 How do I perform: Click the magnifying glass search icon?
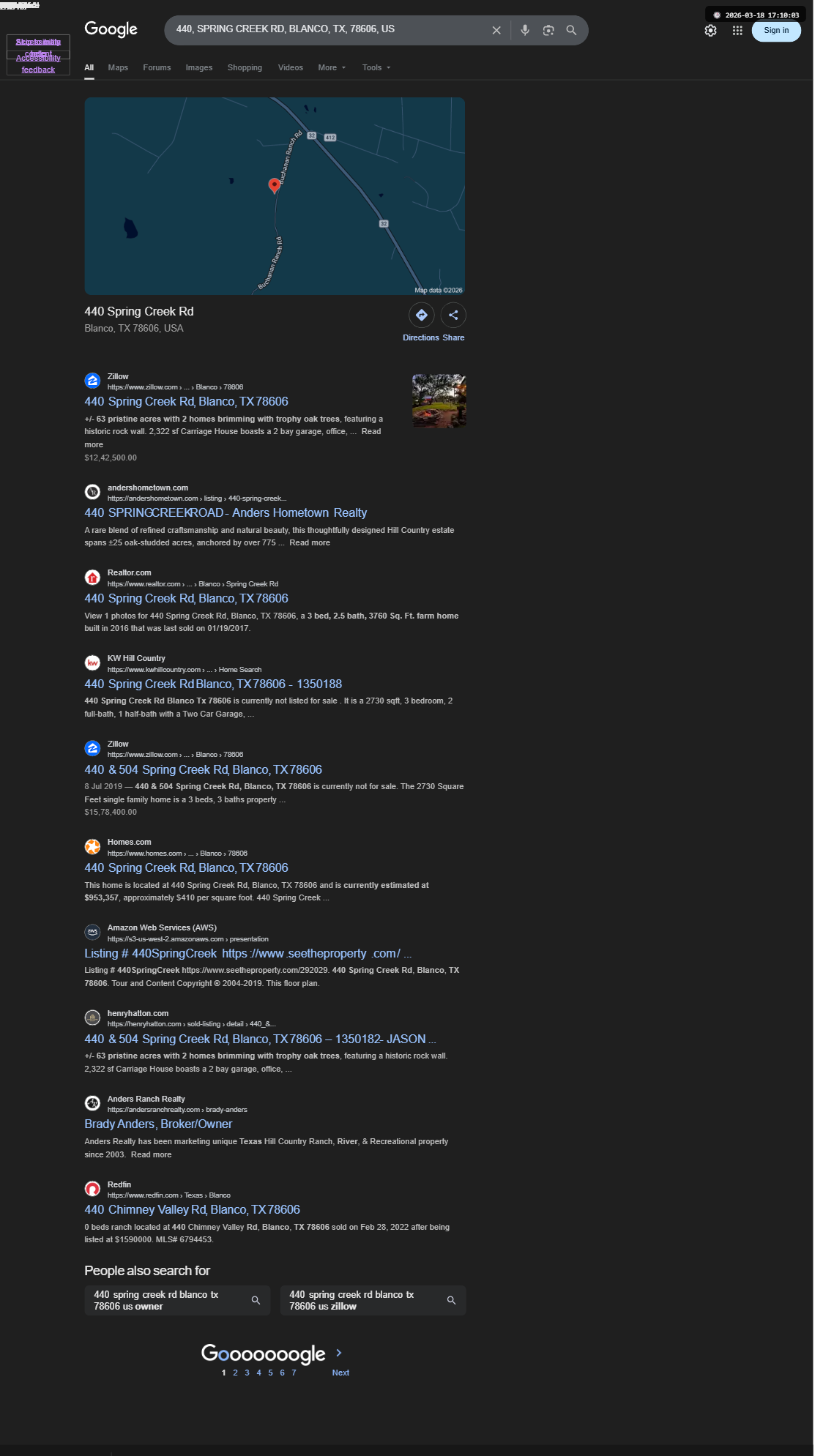(571, 30)
